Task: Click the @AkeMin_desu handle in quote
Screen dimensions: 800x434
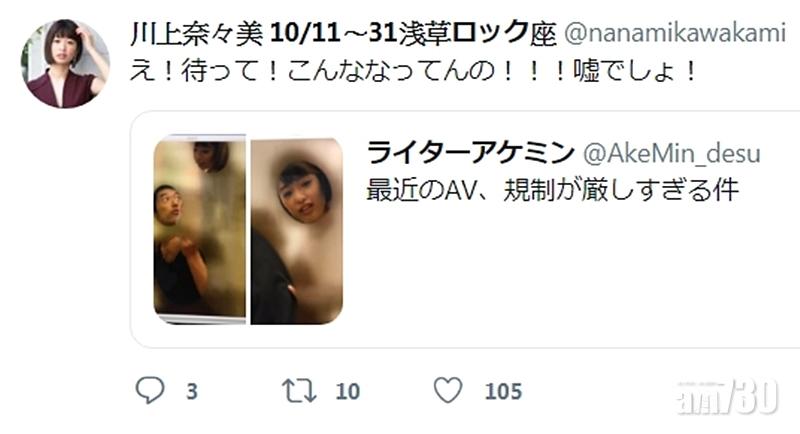Action: tap(671, 154)
